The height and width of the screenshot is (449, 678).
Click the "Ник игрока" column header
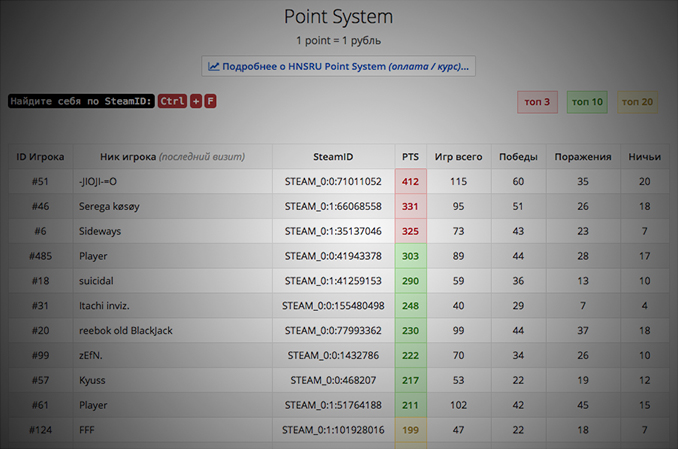(x=171, y=157)
